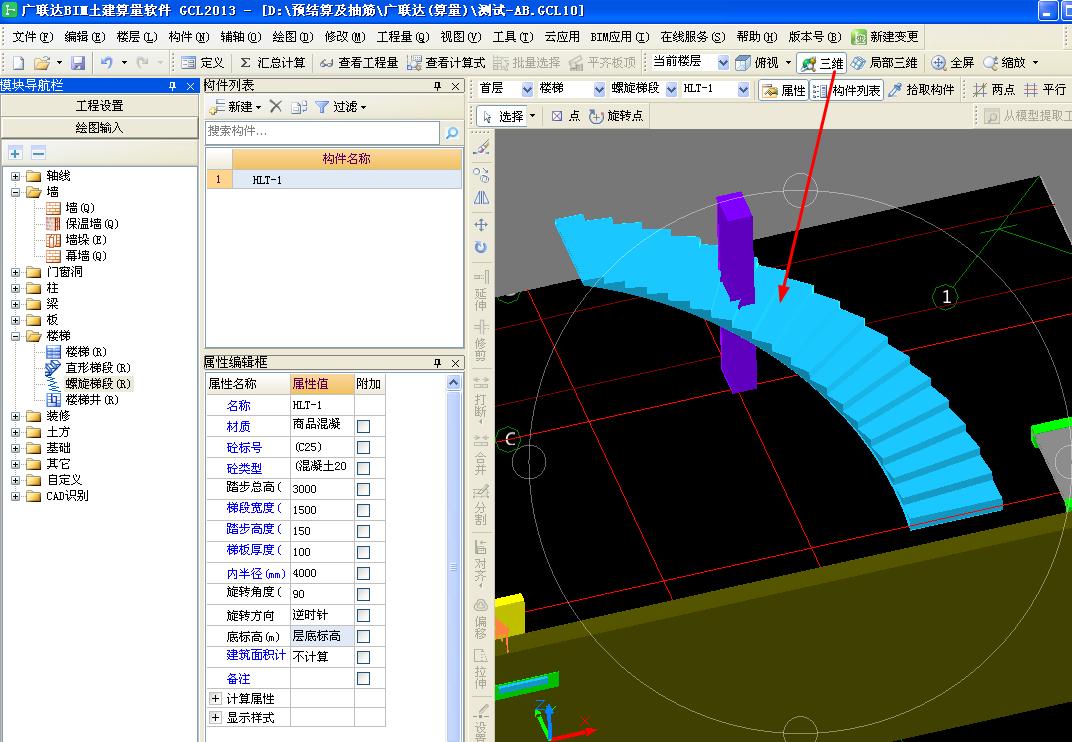Click 两点 two-point axis tool

(995, 90)
